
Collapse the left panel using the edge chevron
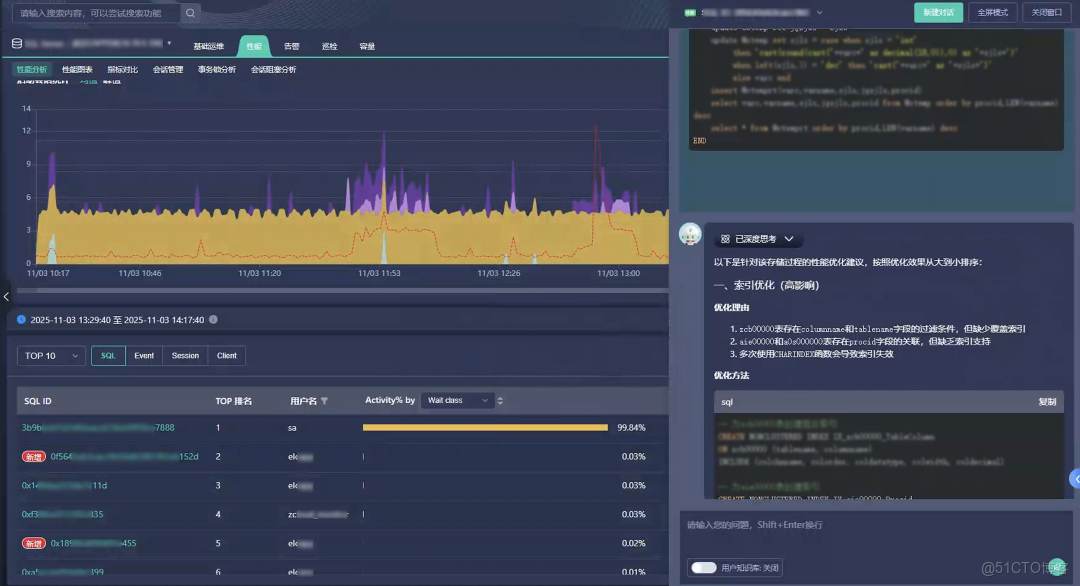tap(5, 296)
